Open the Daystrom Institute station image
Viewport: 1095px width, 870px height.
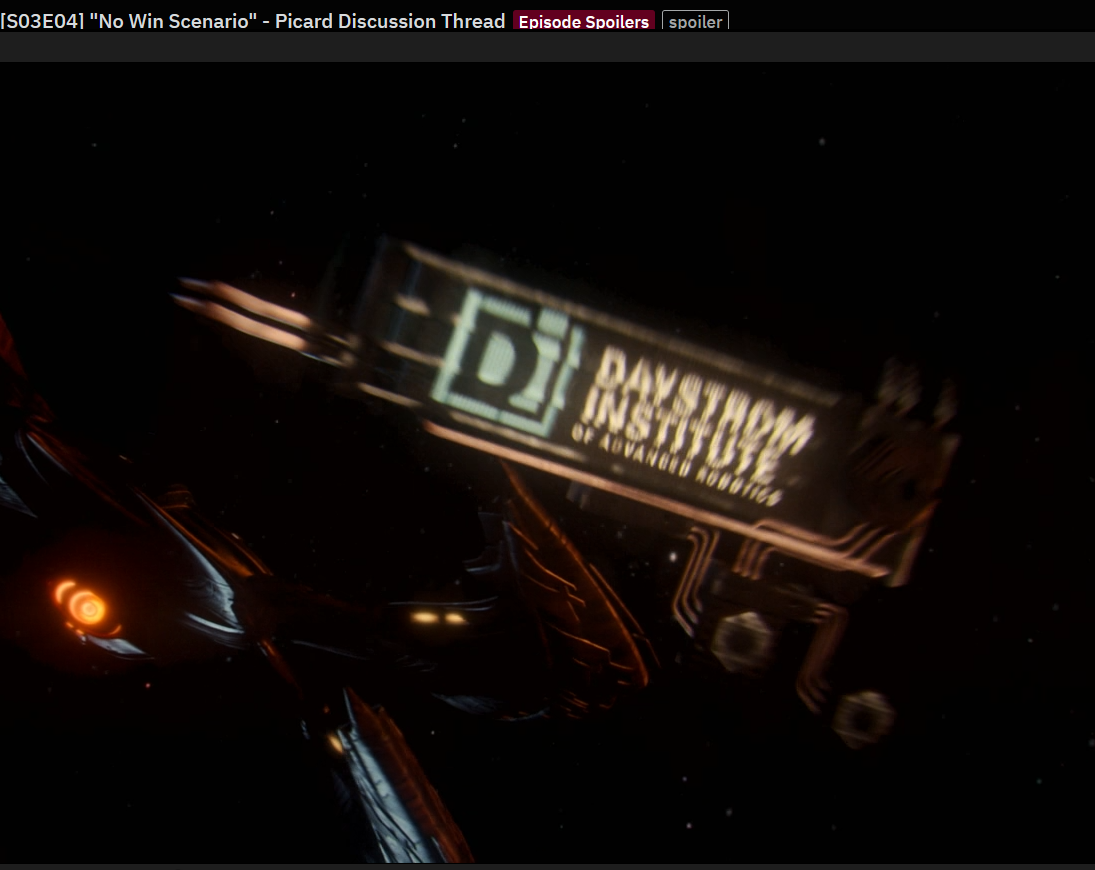tap(548, 462)
